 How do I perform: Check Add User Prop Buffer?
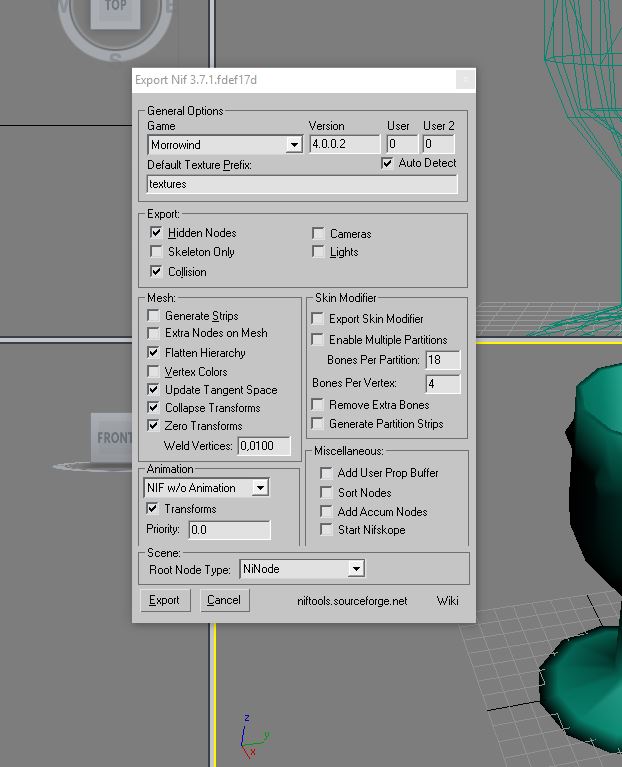point(326,473)
